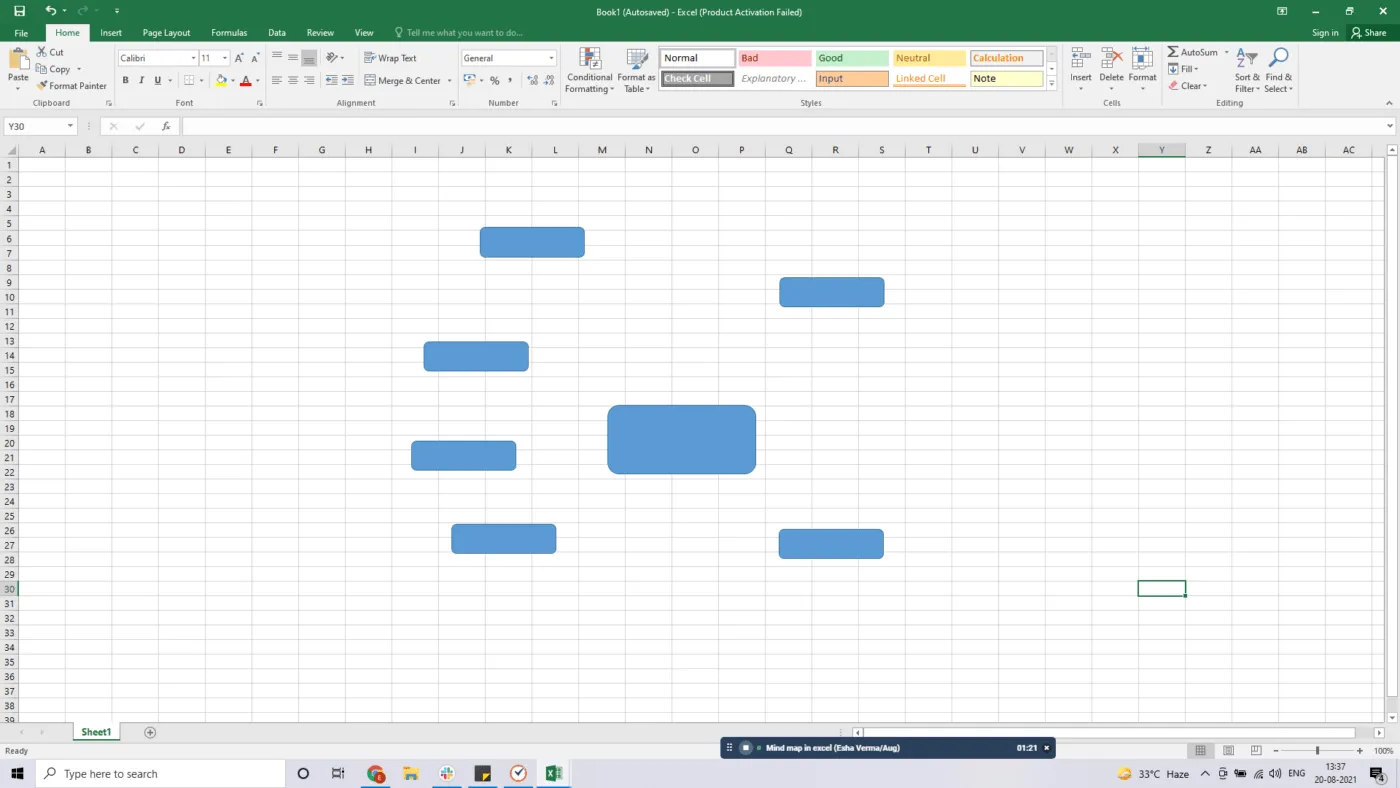This screenshot has height=788, width=1400.
Task: Set the zoom slider to a new level
Action: coord(1315,750)
